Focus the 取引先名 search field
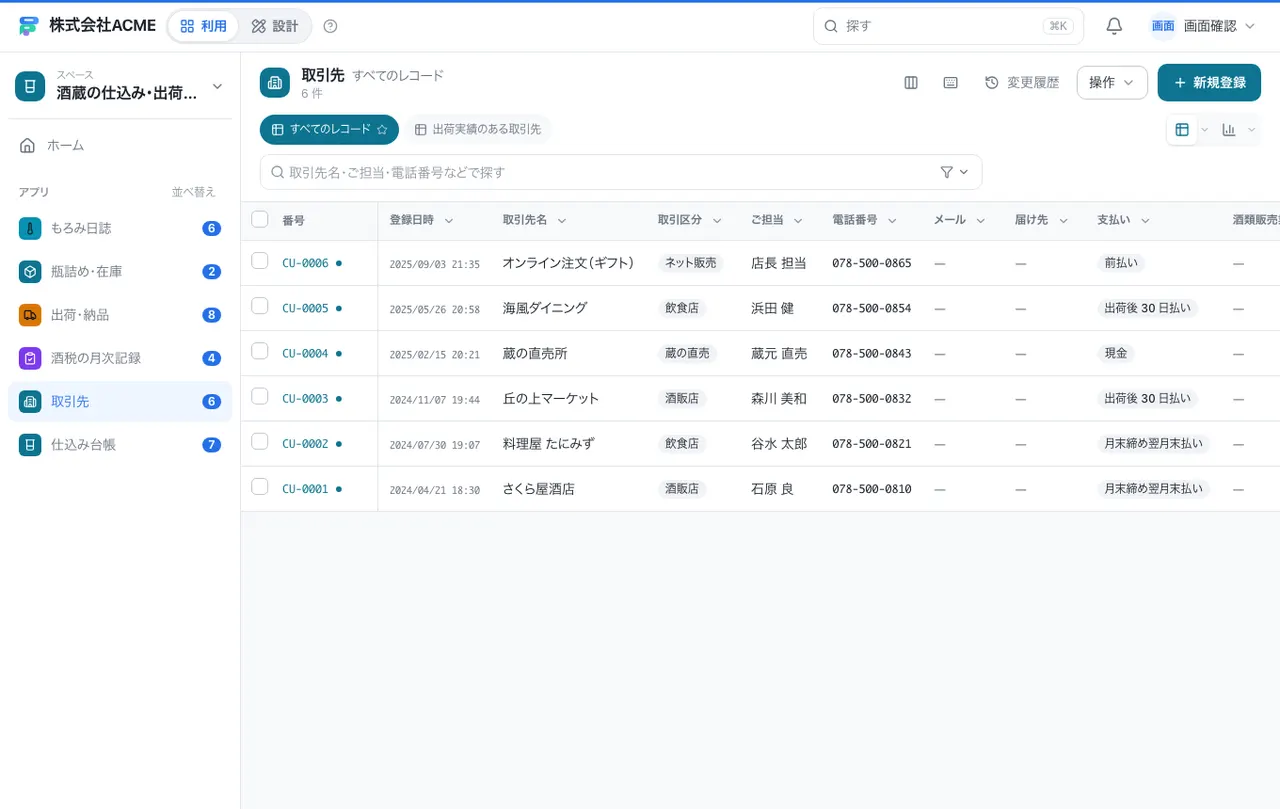Viewport: 1280px width, 809px height. tap(621, 172)
